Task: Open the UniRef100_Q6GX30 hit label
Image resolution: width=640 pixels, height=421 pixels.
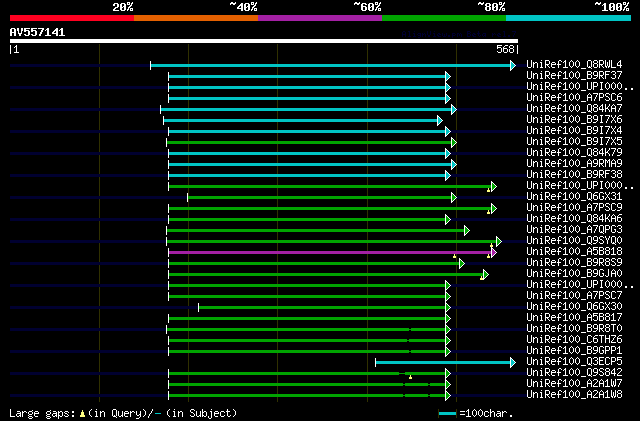Action: point(574,307)
